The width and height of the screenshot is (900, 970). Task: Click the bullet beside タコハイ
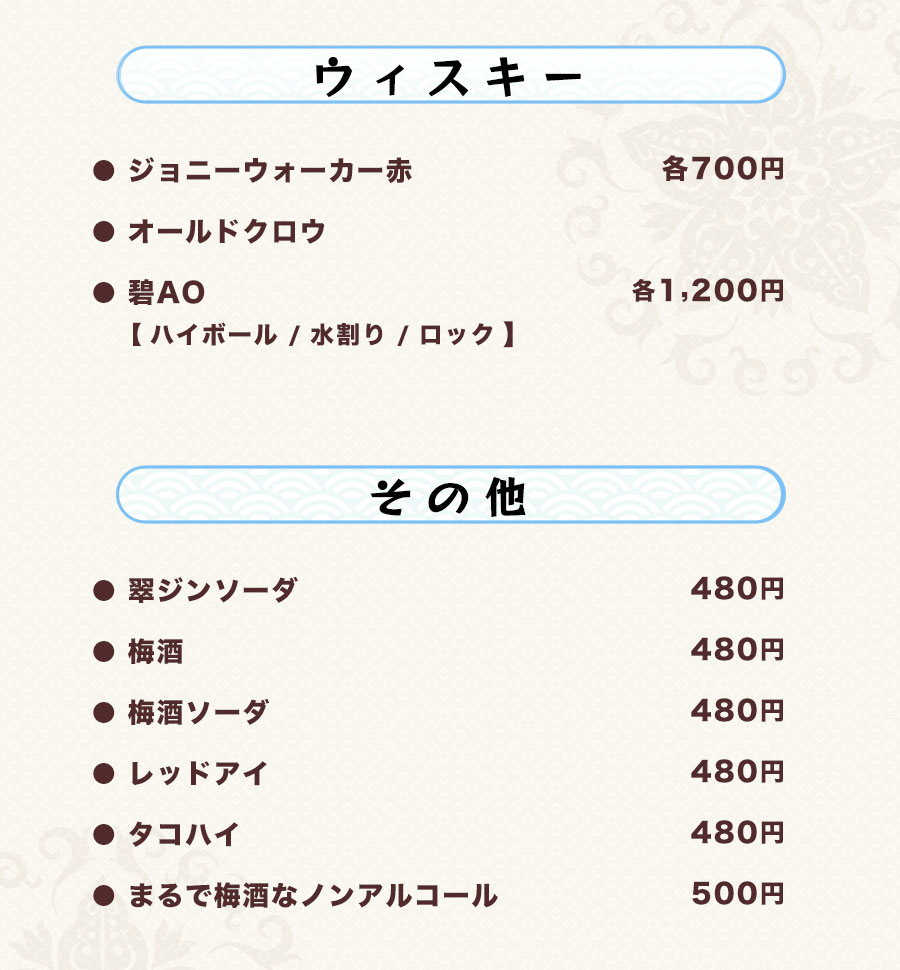[101, 835]
